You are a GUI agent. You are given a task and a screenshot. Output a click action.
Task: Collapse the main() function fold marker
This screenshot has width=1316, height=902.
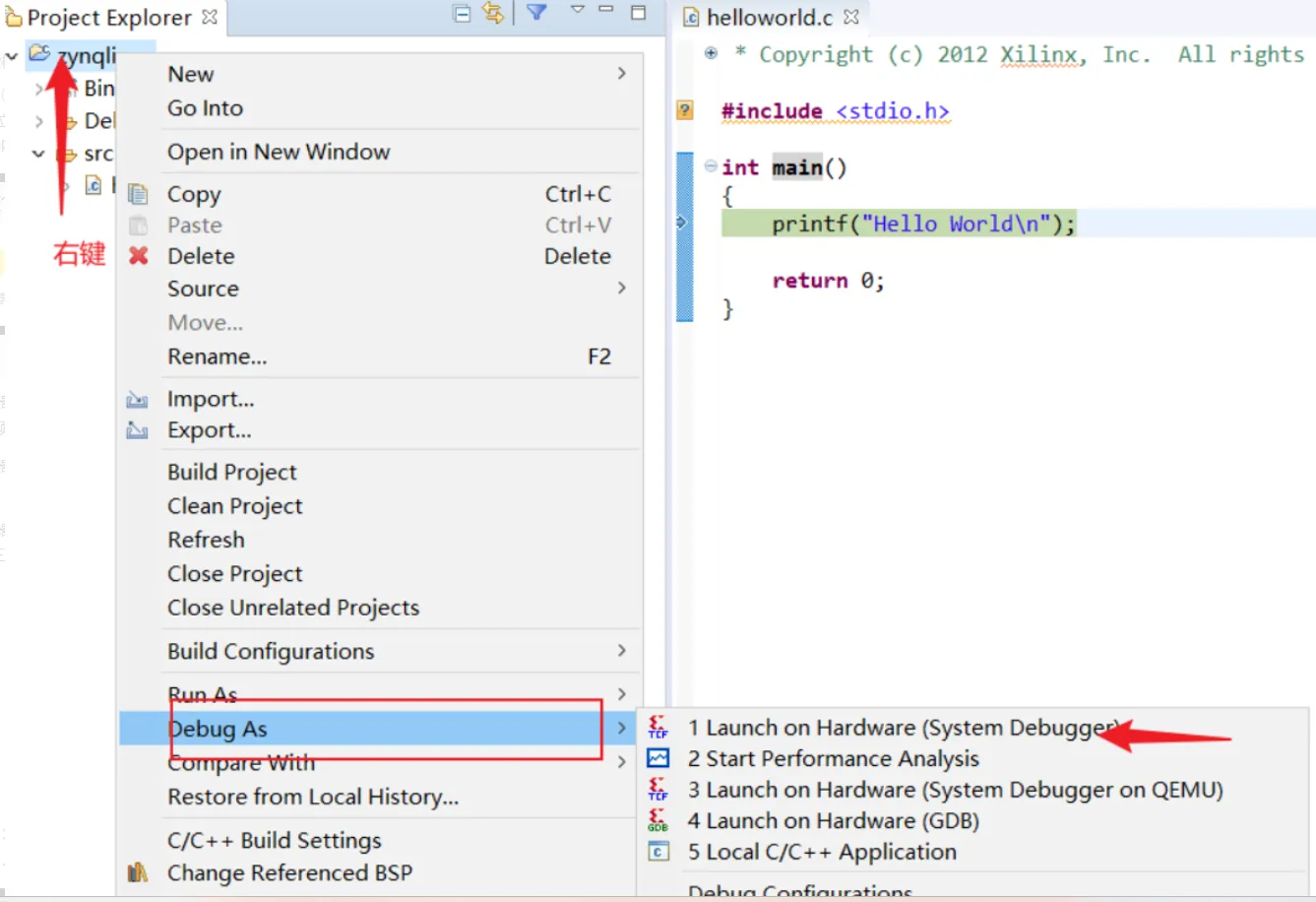tap(711, 165)
